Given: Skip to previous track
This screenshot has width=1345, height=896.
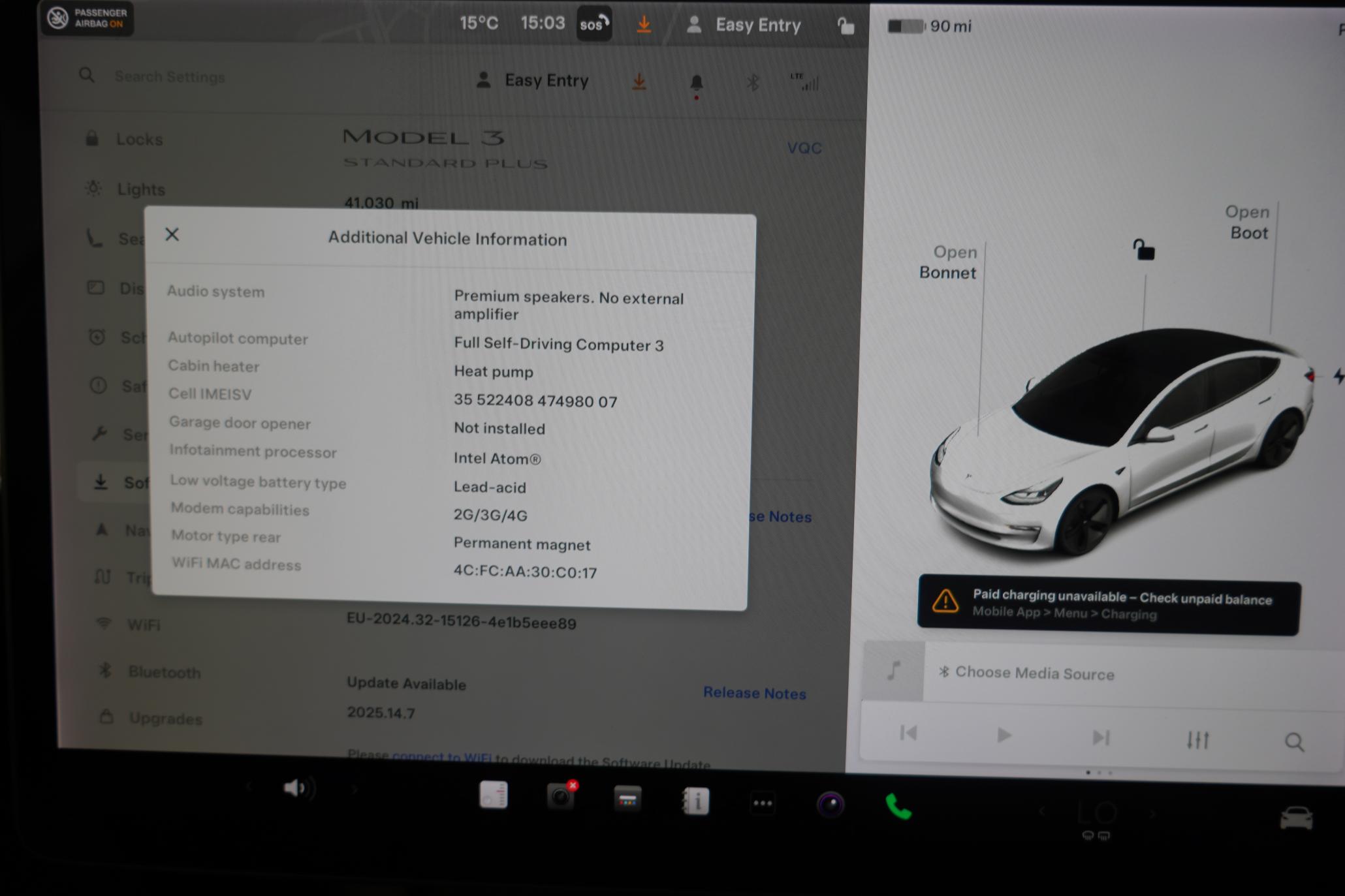Looking at the screenshot, I should [908, 733].
